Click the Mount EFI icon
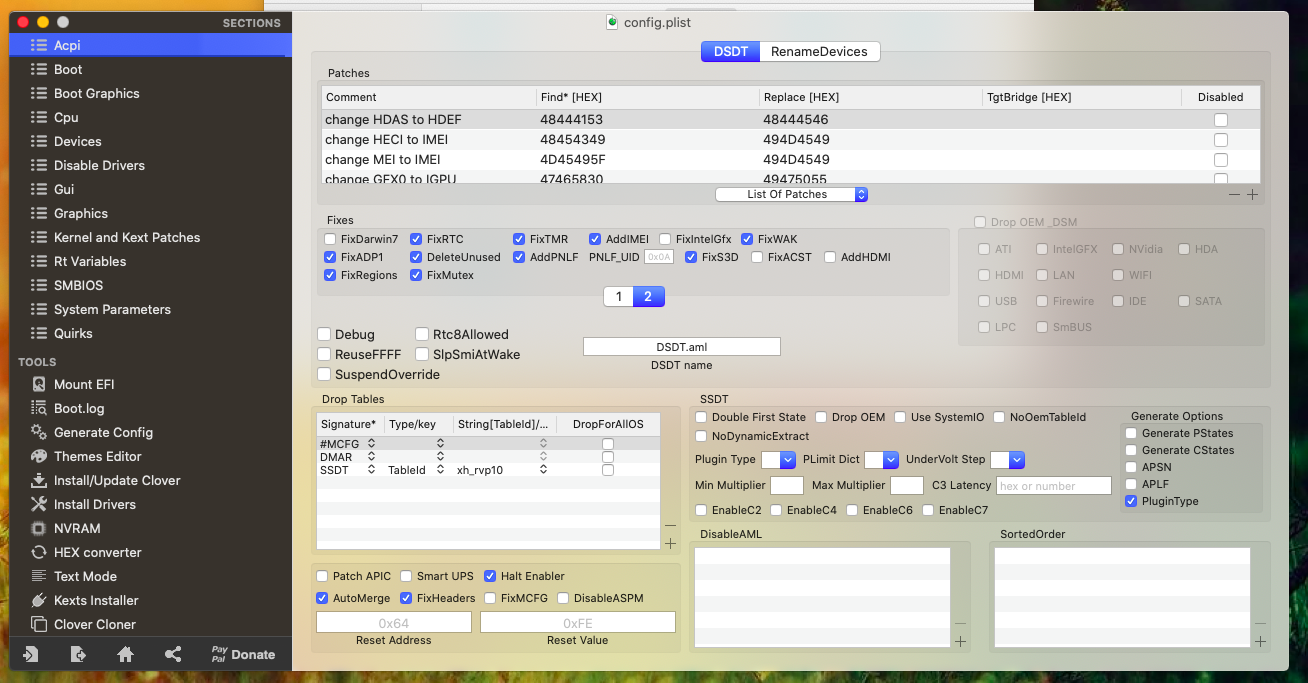The height and width of the screenshot is (683, 1308). (x=39, y=384)
